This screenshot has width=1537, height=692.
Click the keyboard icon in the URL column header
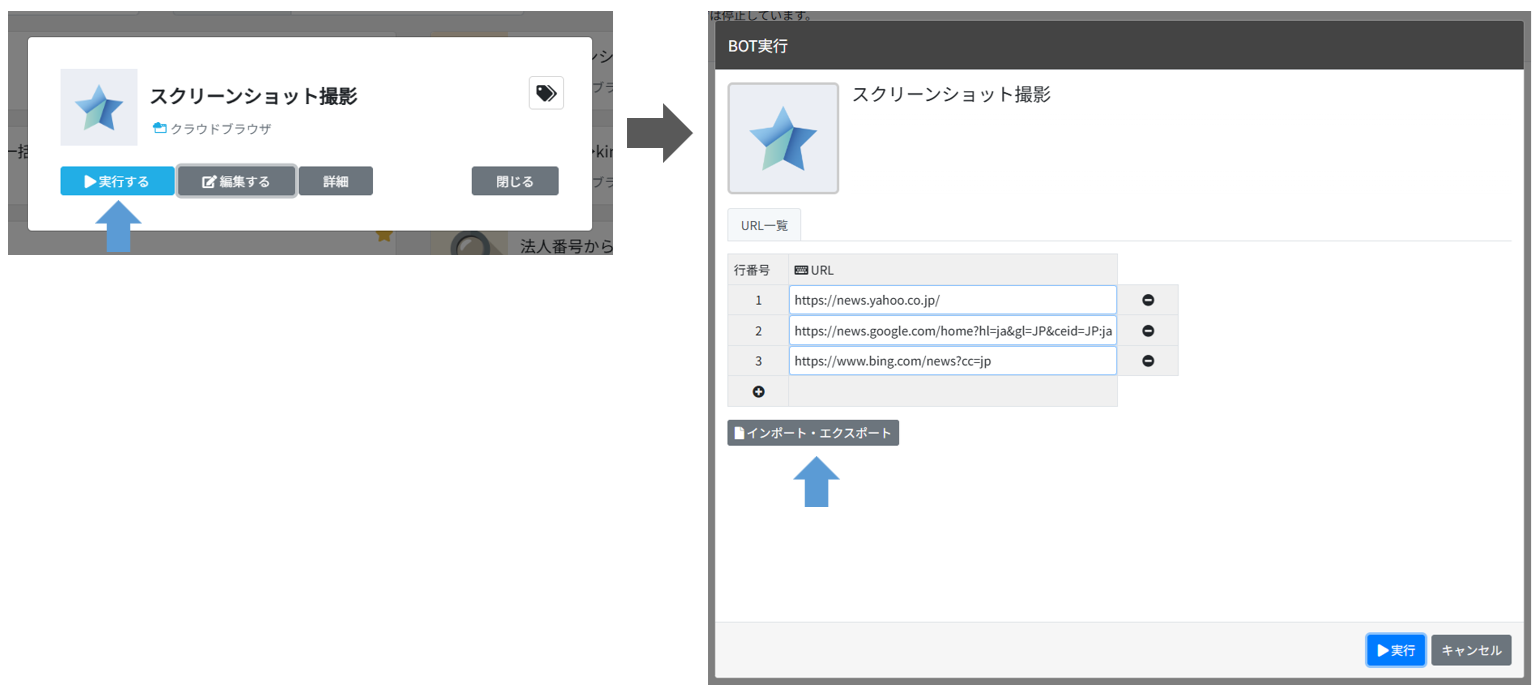tap(800, 269)
